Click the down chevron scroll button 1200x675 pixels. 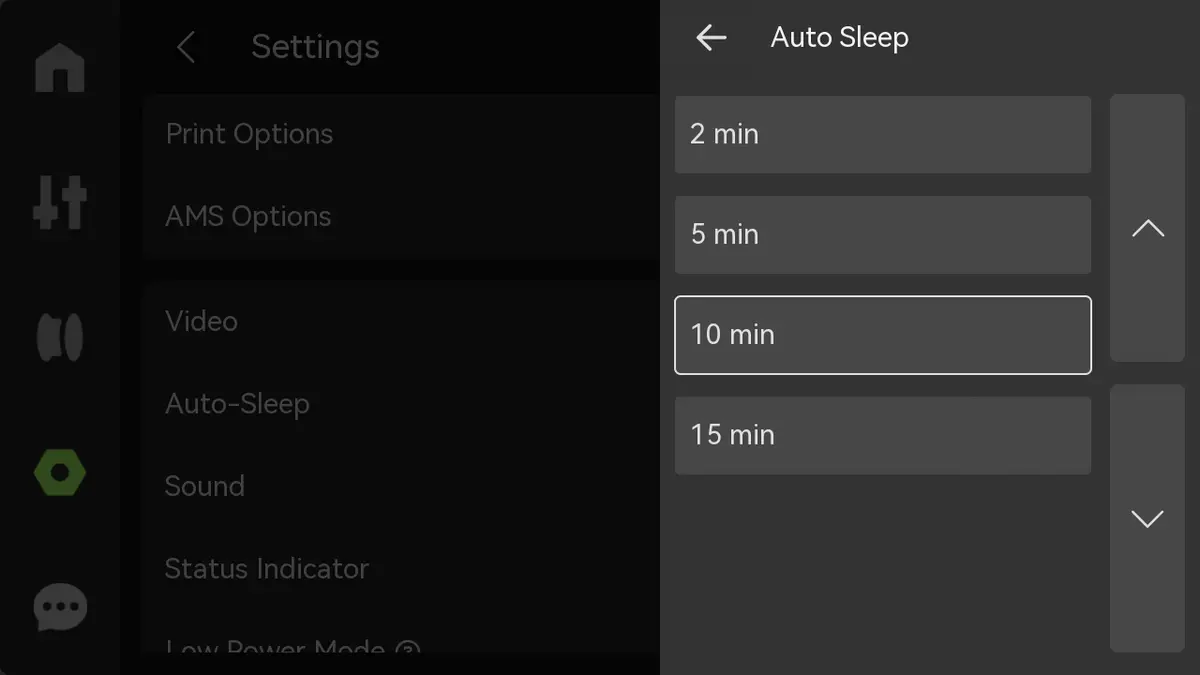pyautogui.click(x=1147, y=518)
